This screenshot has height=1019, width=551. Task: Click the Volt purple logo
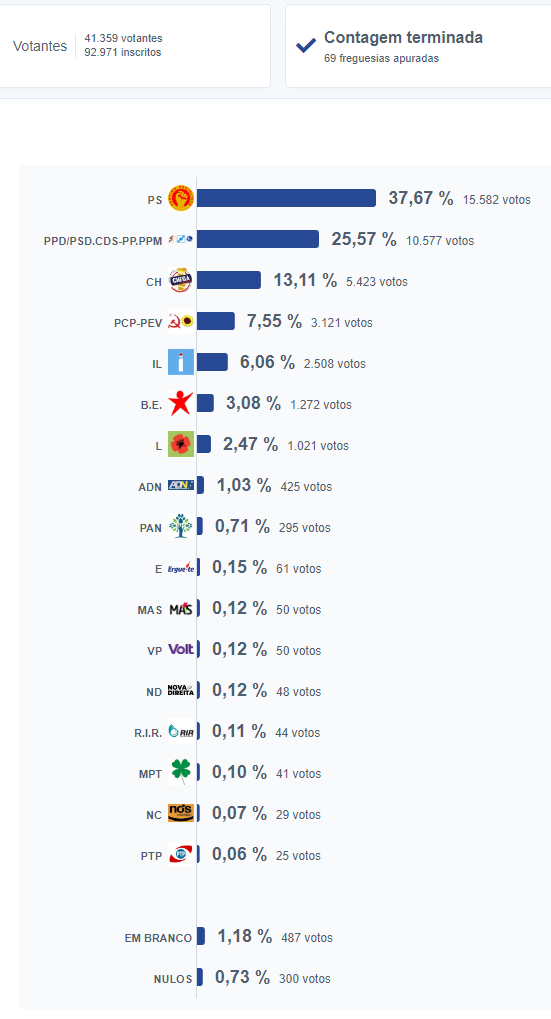(181, 649)
